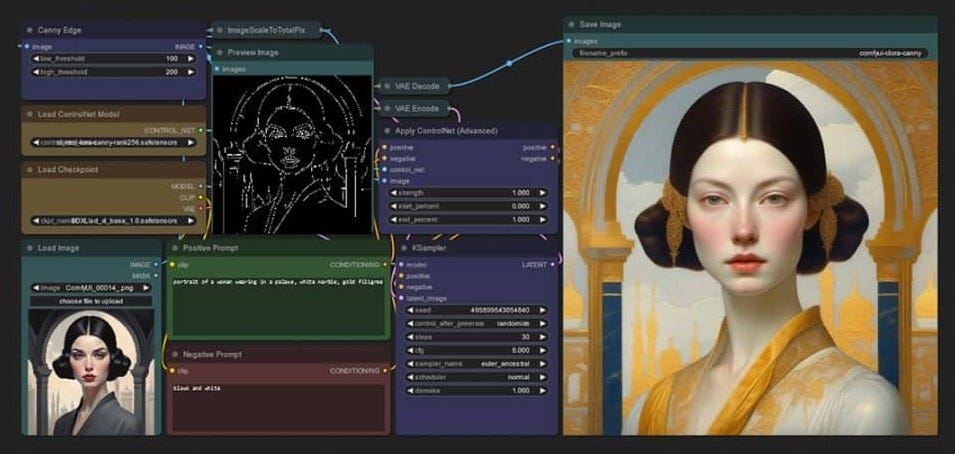The image size is (955, 454).
Task: Collapse the Save Image node title dot
Action: [571, 24]
